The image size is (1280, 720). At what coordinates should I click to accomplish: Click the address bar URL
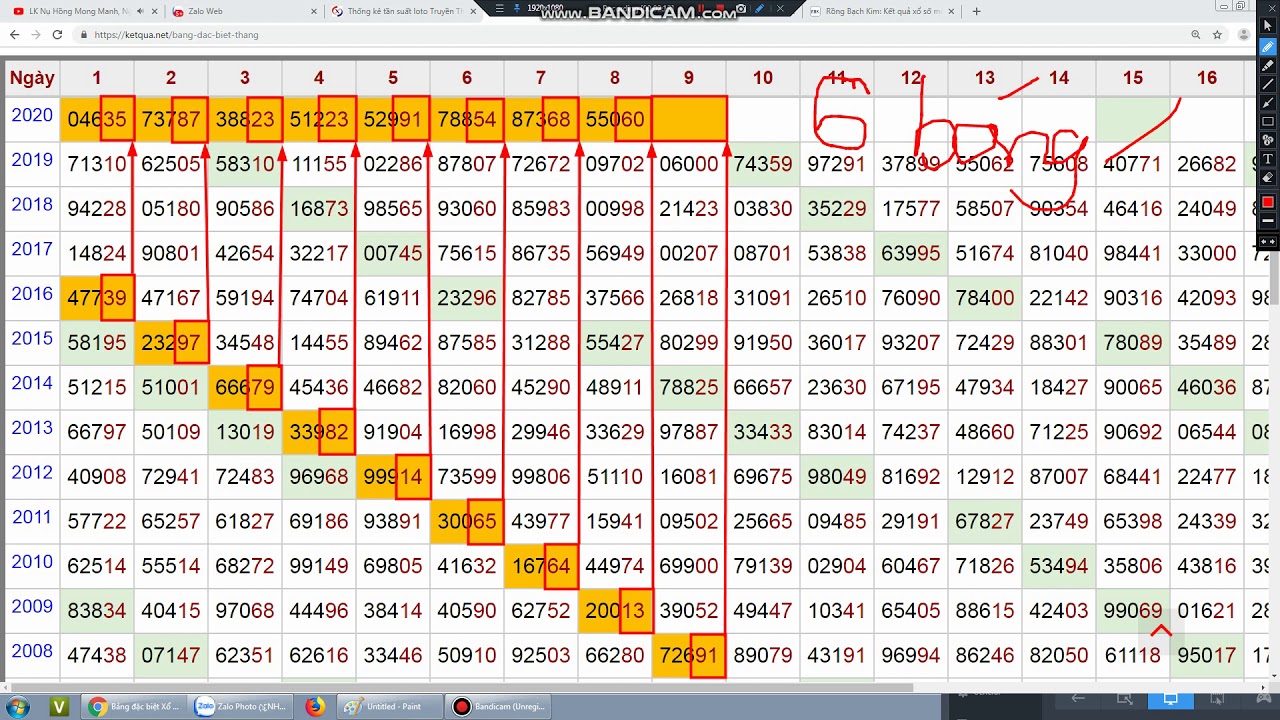click(x=176, y=34)
